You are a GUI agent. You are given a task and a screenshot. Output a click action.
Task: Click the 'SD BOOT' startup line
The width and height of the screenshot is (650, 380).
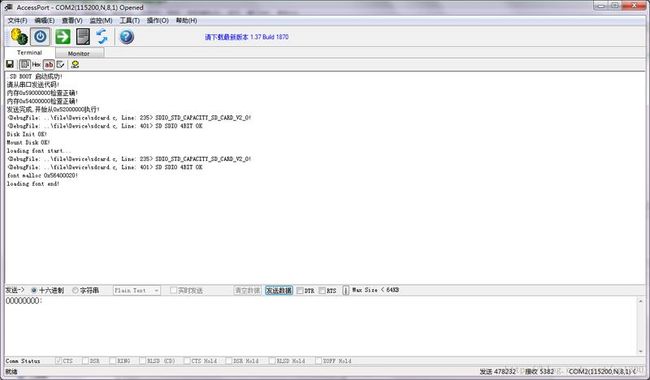[35, 76]
